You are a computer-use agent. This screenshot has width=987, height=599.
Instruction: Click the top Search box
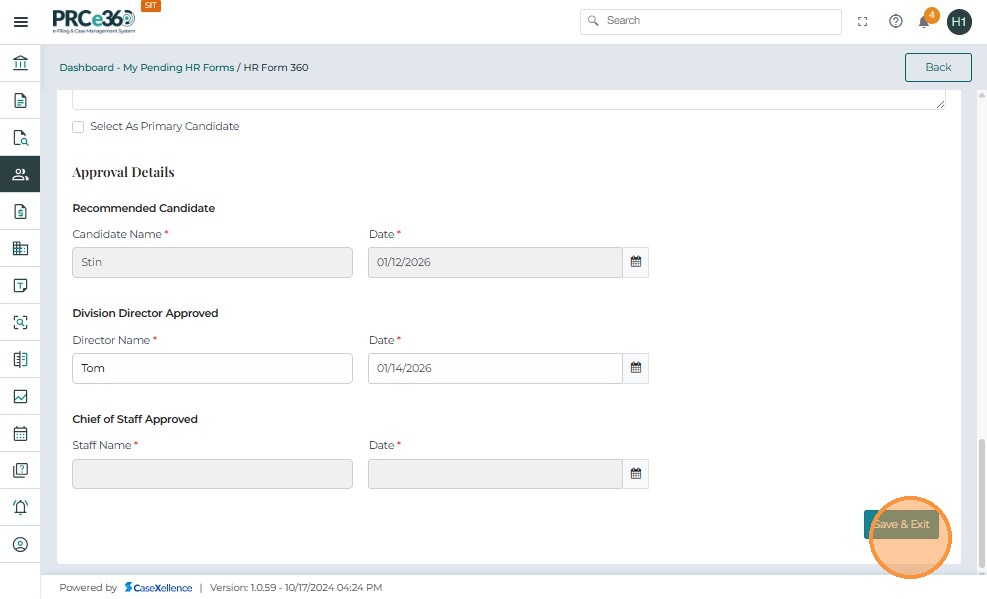[x=710, y=21]
